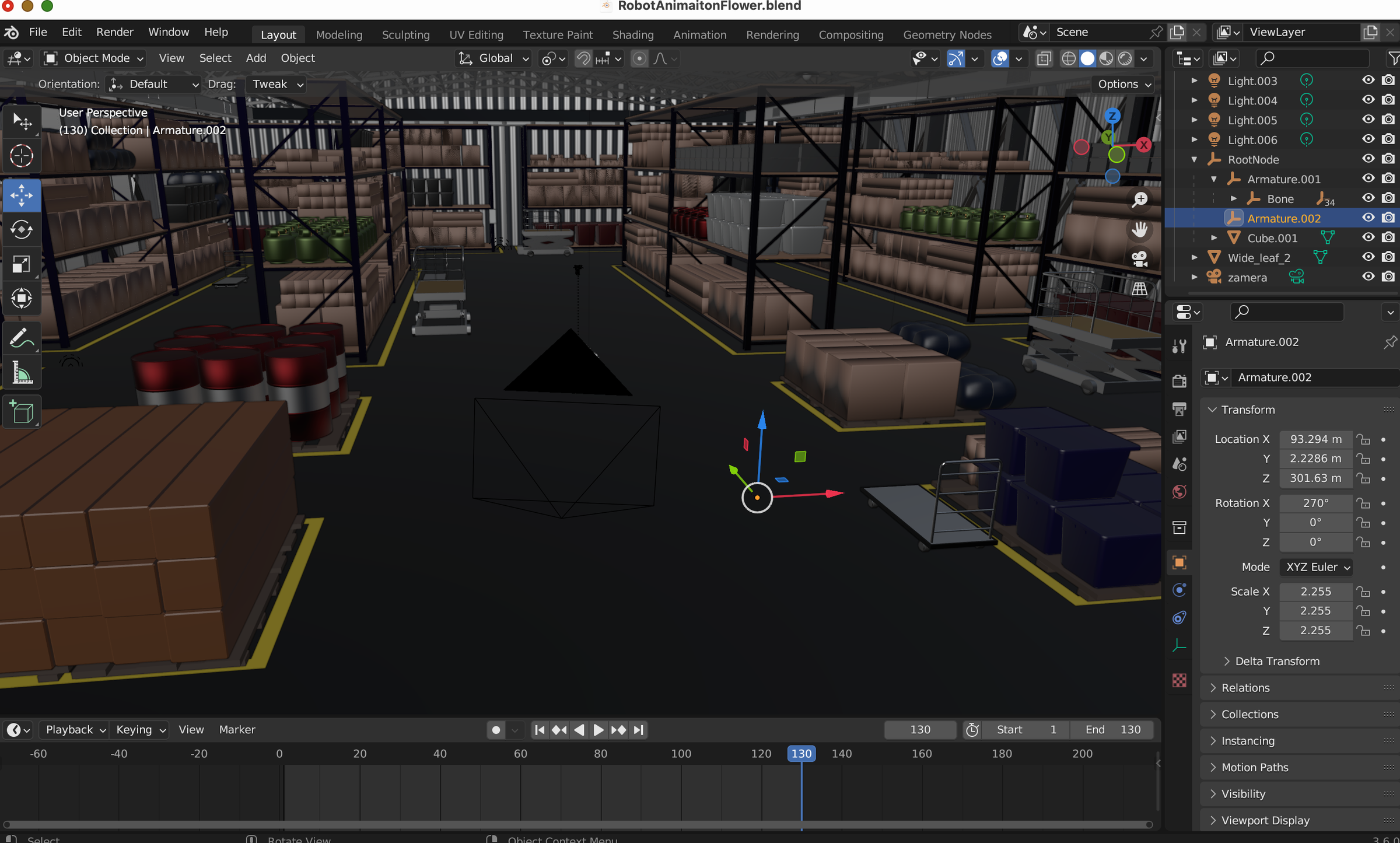Collapse the RootNode tree item
This screenshot has width=1400, height=843.
[1194, 159]
